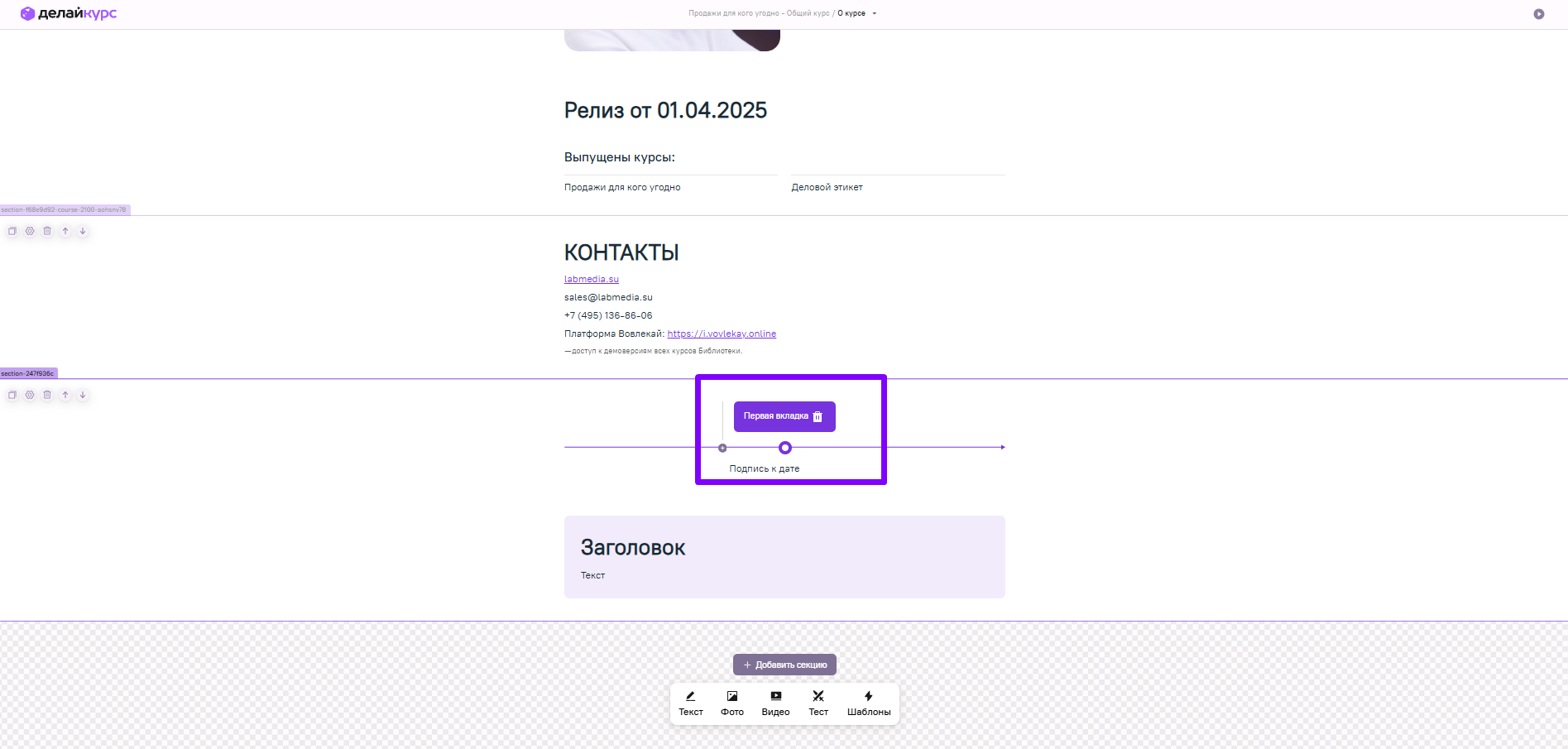
Task: Duplicate the КОНТАКТЫ section via copy icon
Action: (x=12, y=231)
